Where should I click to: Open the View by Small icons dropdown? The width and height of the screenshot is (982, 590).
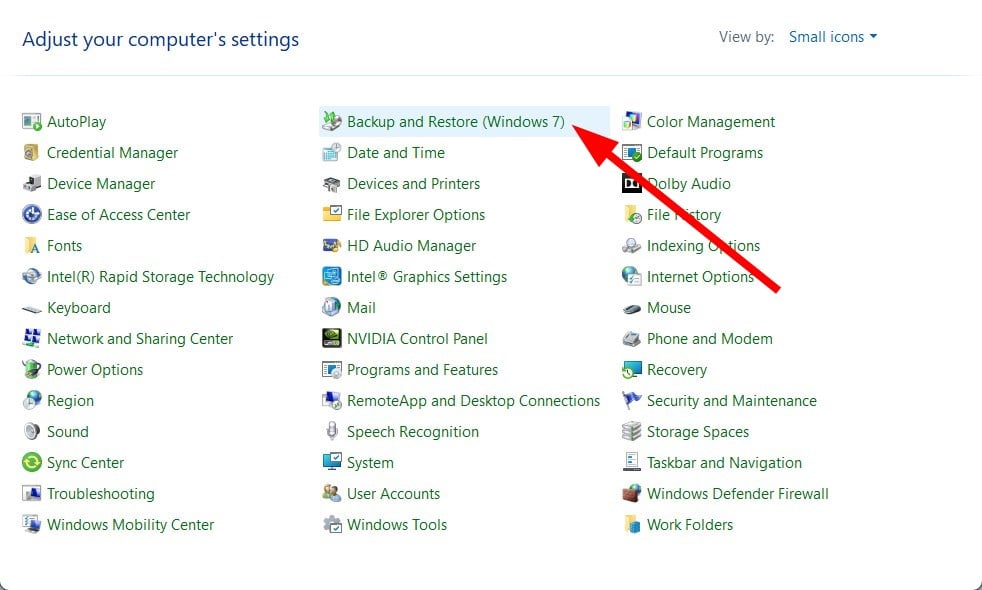[832, 37]
